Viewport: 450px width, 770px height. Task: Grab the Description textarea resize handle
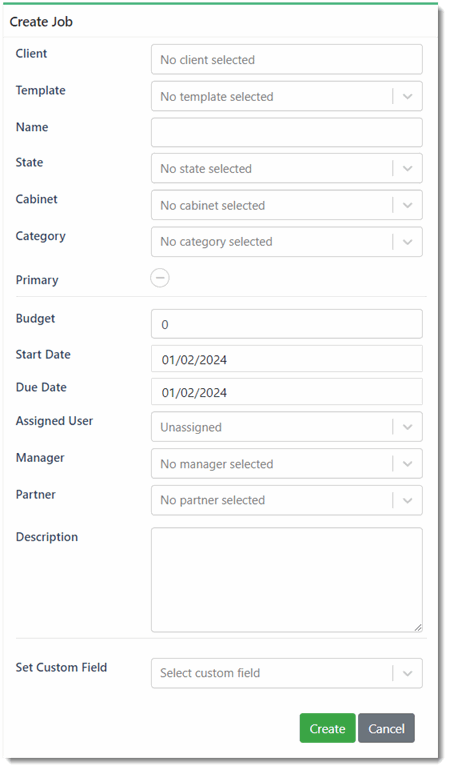click(x=418, y=627)
